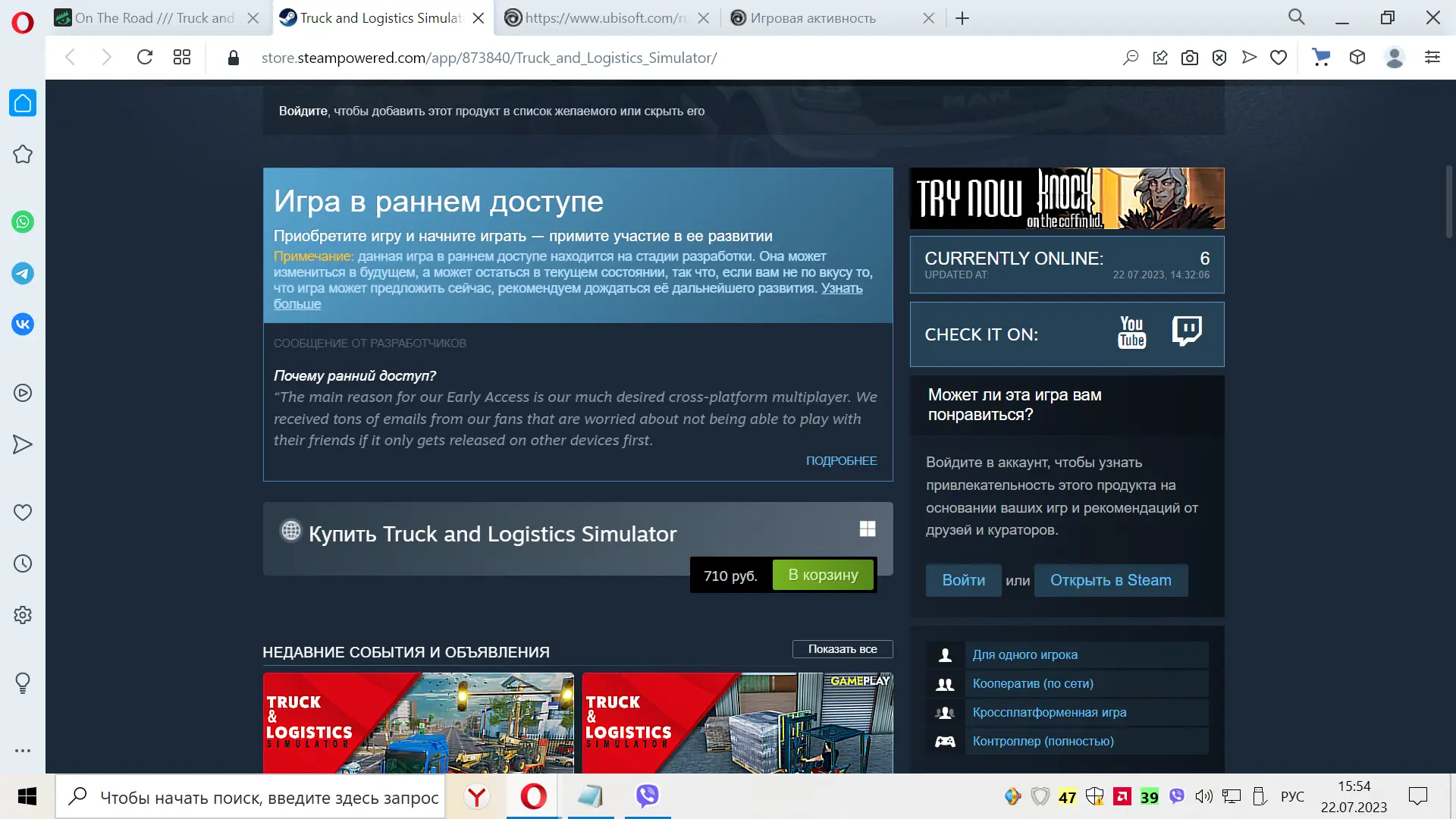Open Viber from the taskbar
This screenshot has height=819, width=1456.
(647, 796)
